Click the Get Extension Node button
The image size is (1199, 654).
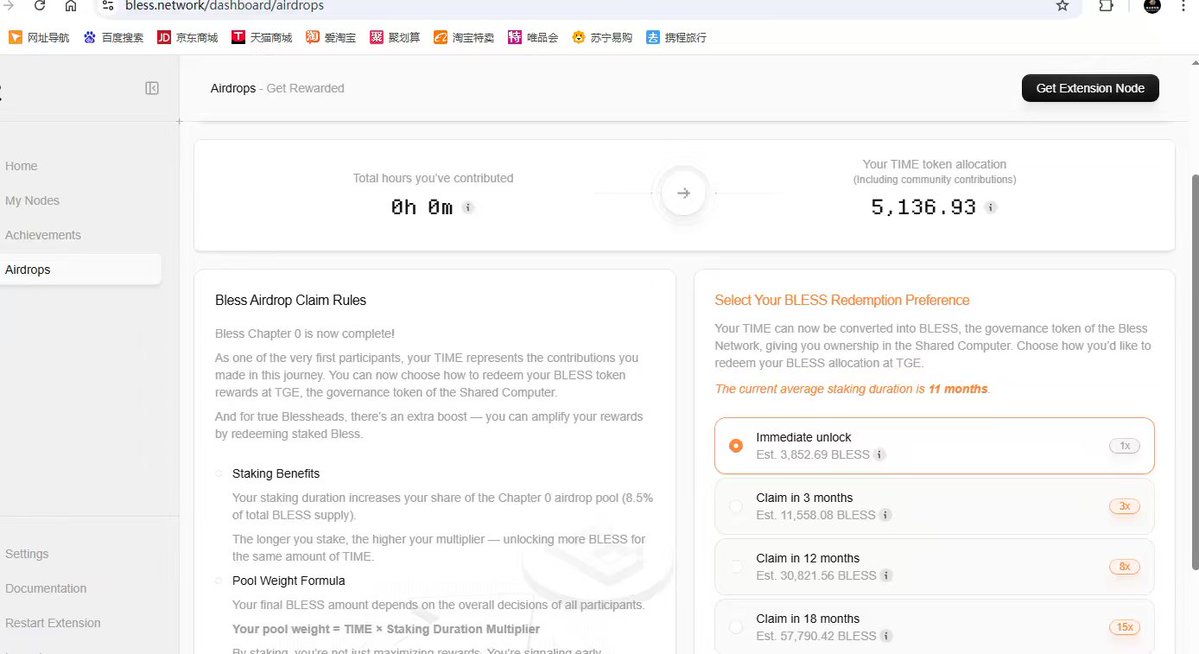pyautogui.click(x=1090, y=88)
